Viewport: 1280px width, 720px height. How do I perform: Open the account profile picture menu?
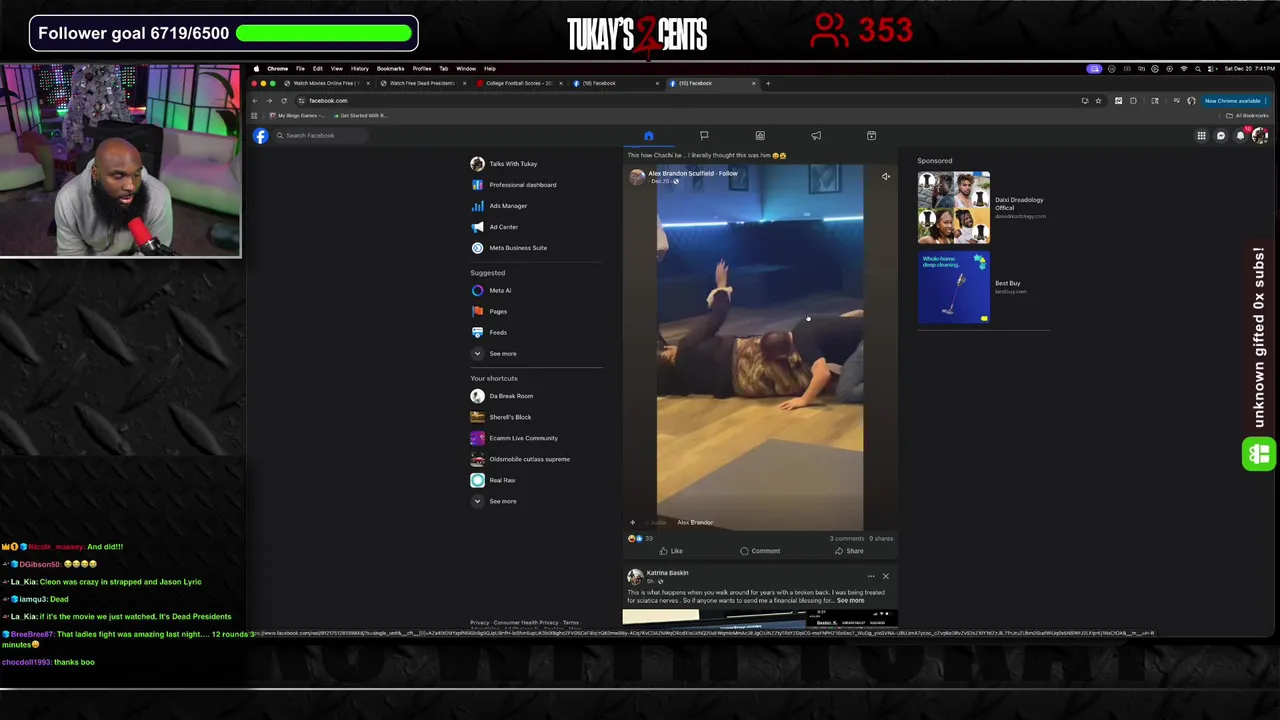[1259, 136]
